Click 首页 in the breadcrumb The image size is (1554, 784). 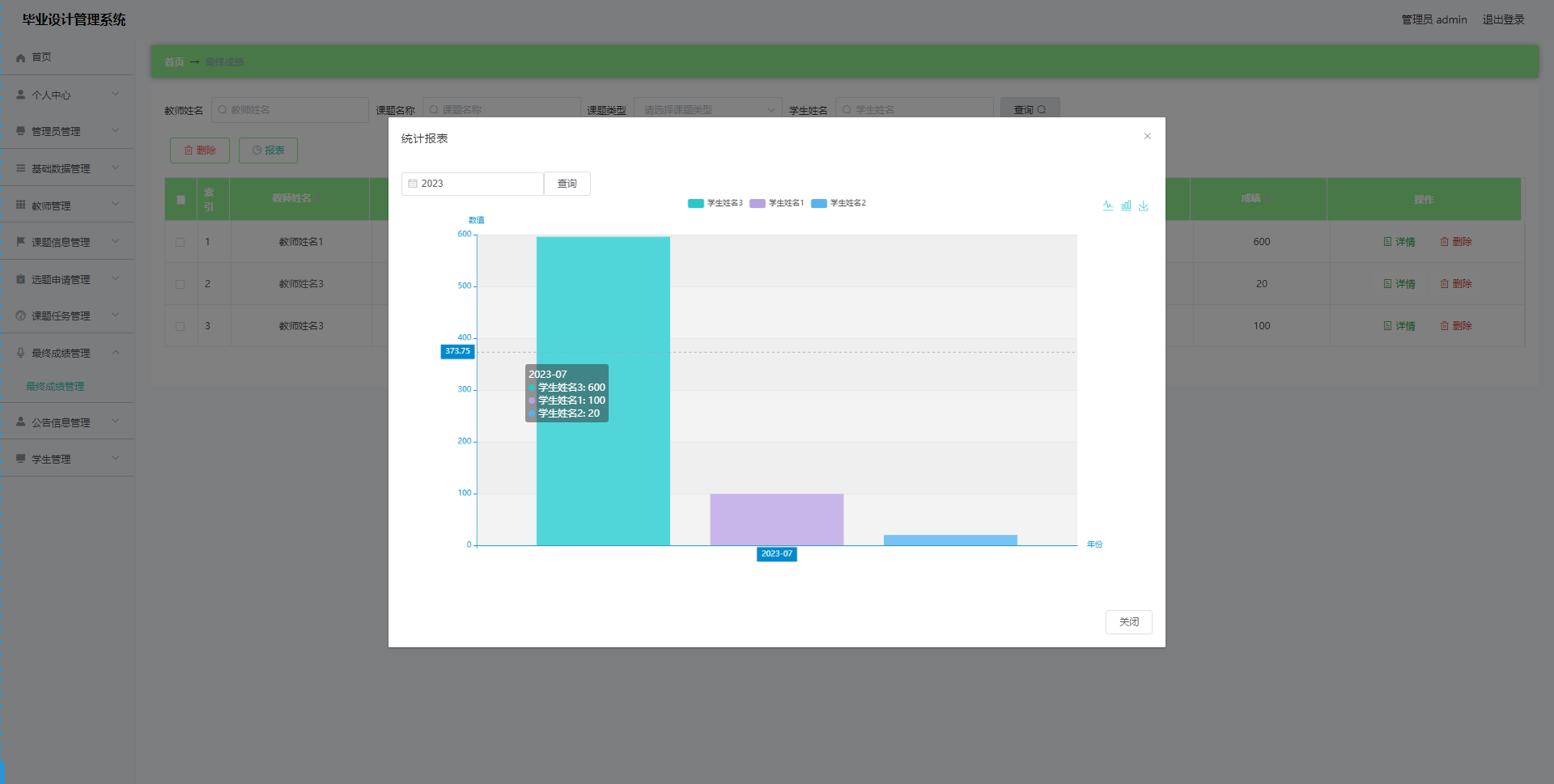[174, 62]
